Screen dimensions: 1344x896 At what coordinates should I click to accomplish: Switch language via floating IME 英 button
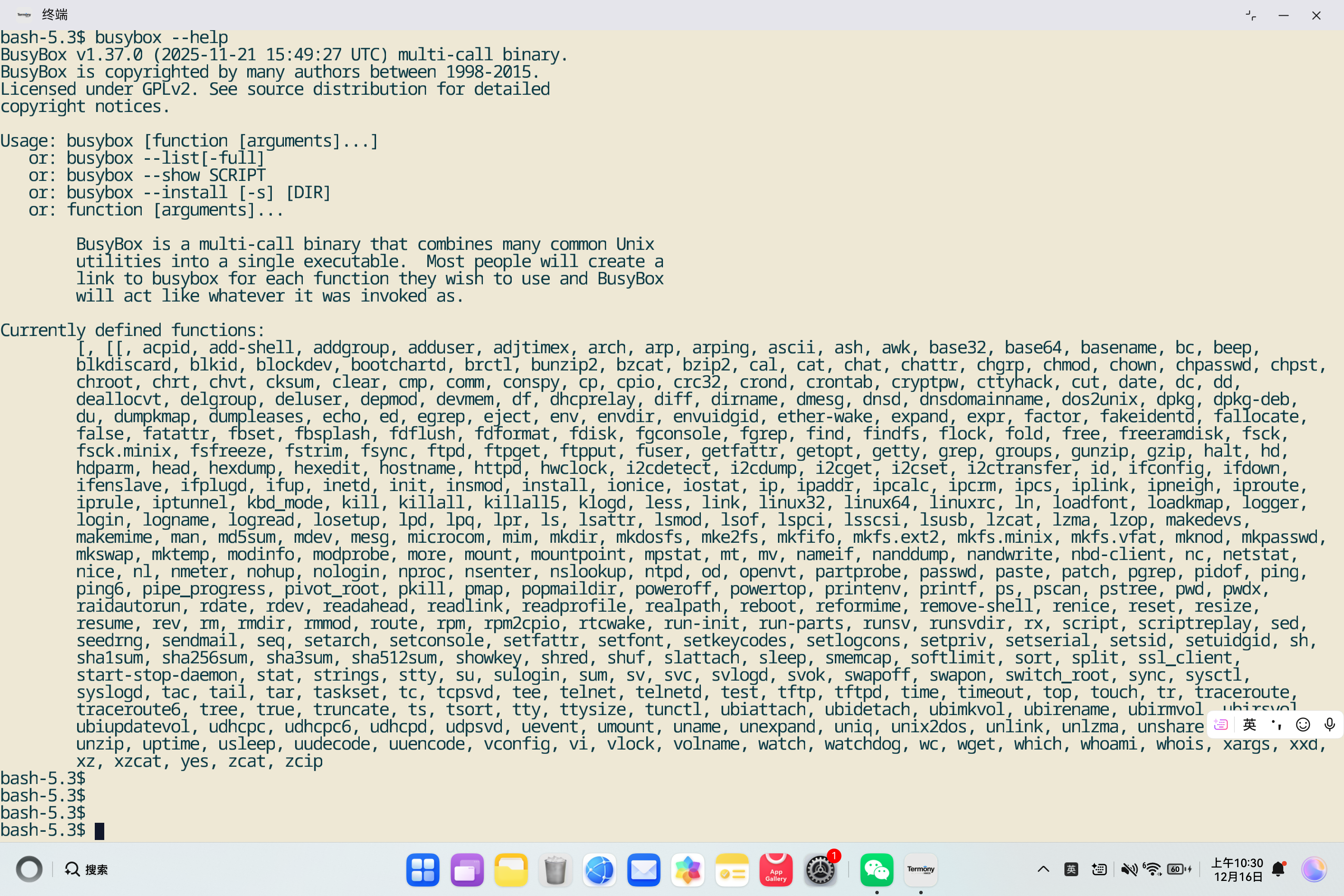pyautogui.click(x=1249, y=725)
